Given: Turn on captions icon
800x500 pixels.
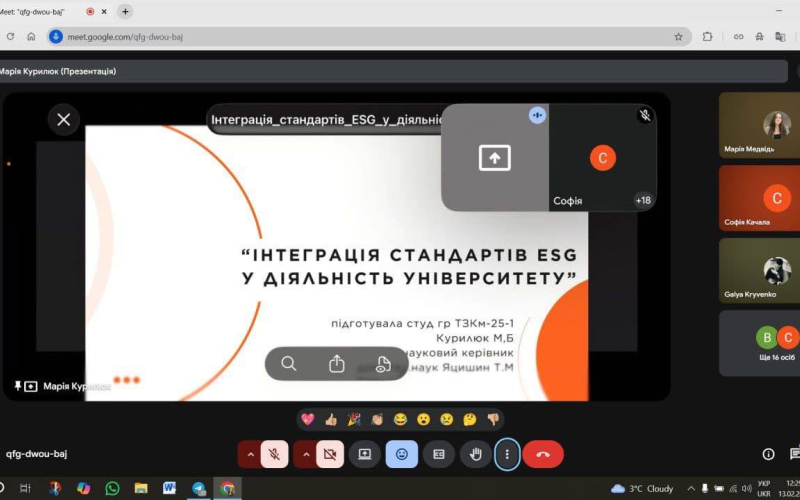Looking at the screenshot, I should tap(439, 454).
